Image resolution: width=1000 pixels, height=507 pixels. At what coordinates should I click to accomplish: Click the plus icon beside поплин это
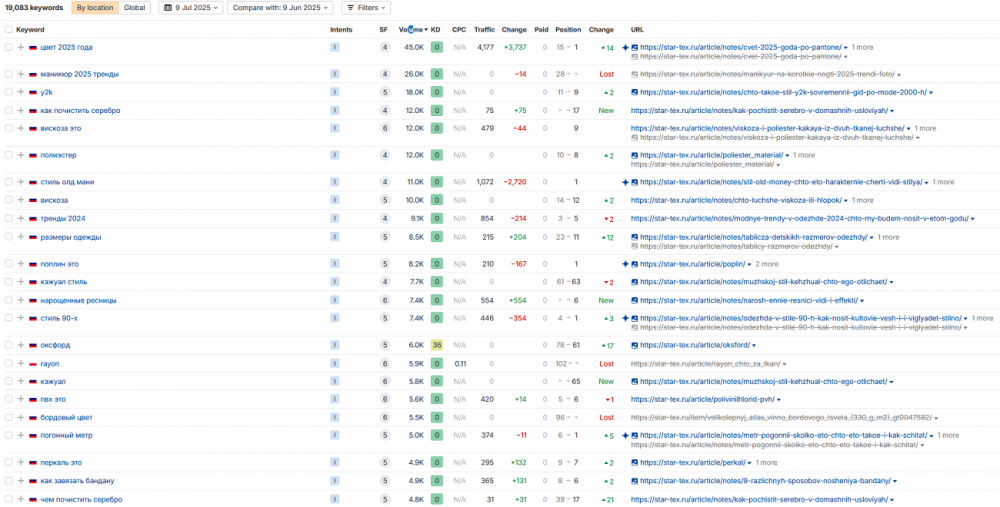(x=20, y=263)
